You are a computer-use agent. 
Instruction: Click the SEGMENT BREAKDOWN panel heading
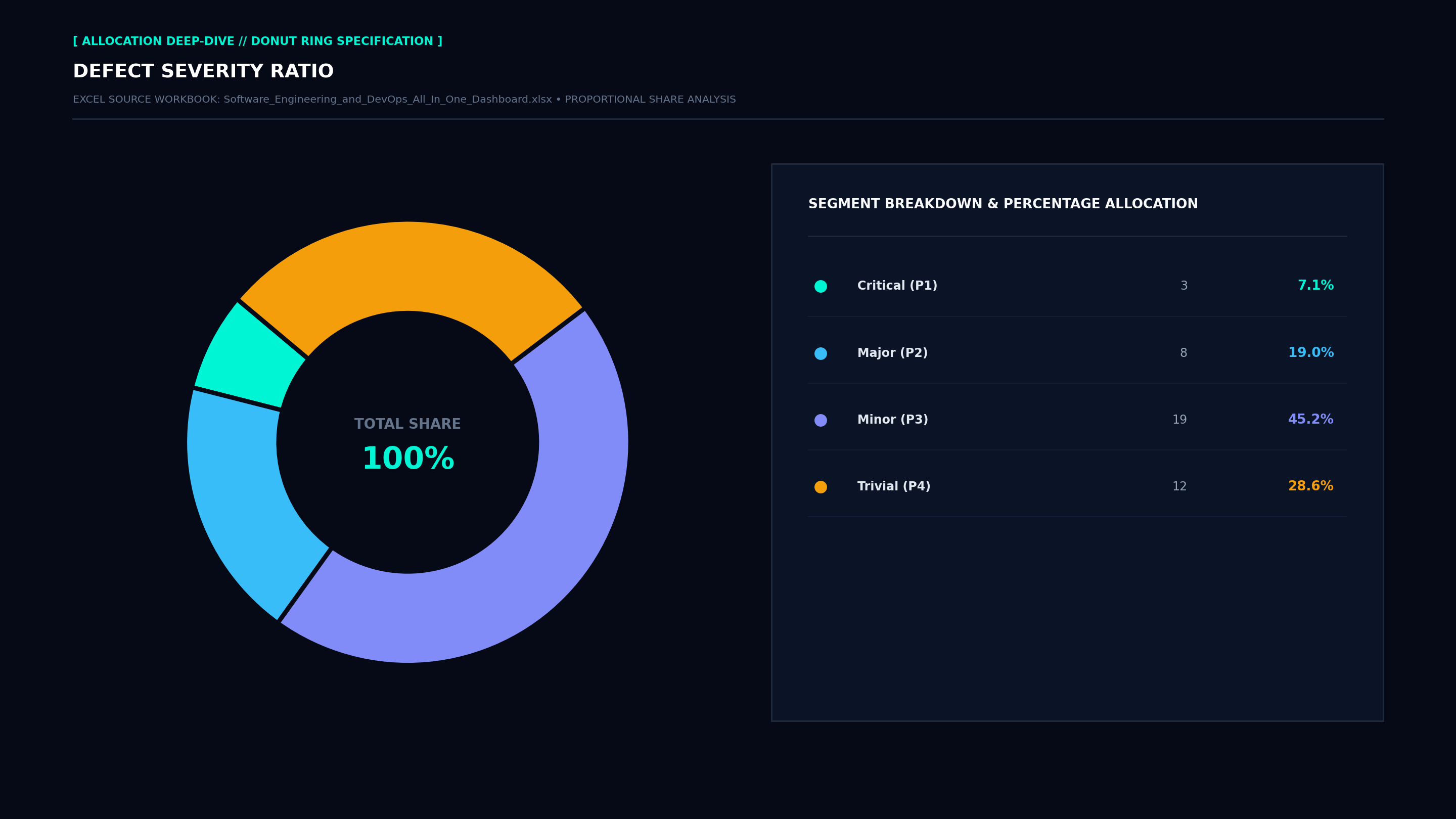[1003, 204]
